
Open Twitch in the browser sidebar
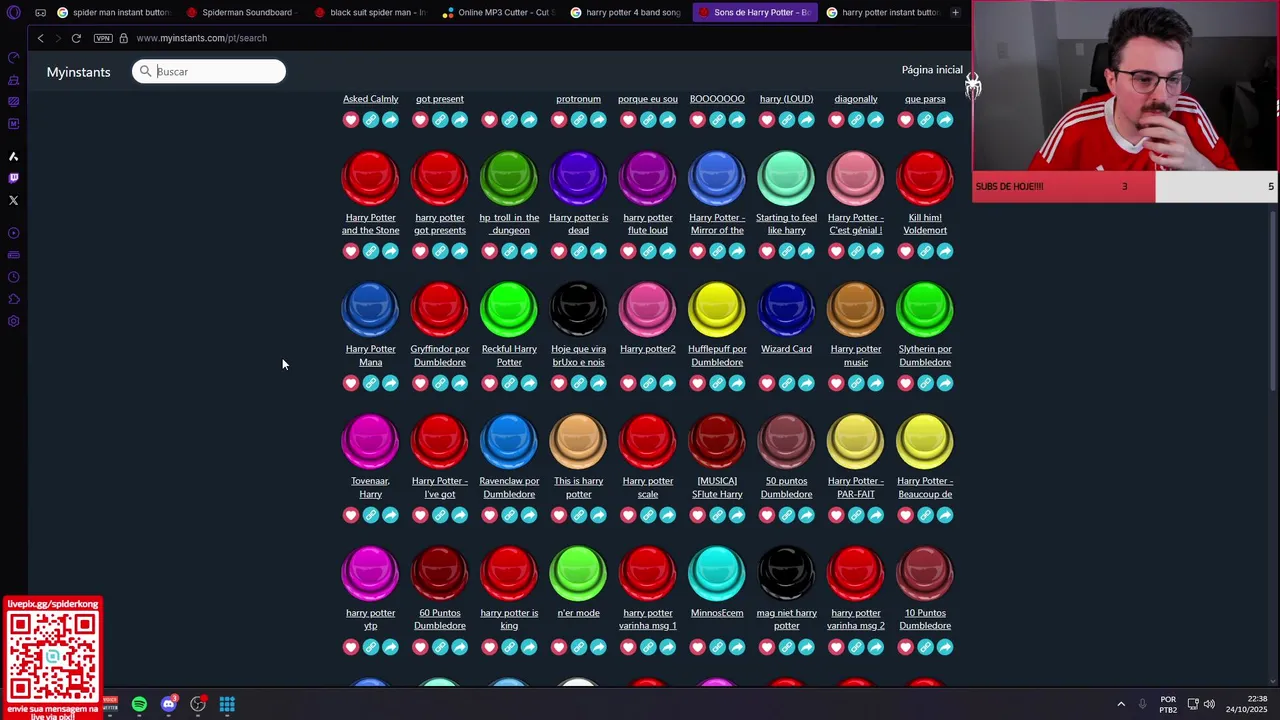pyautogui.click(x=13, y=178)
